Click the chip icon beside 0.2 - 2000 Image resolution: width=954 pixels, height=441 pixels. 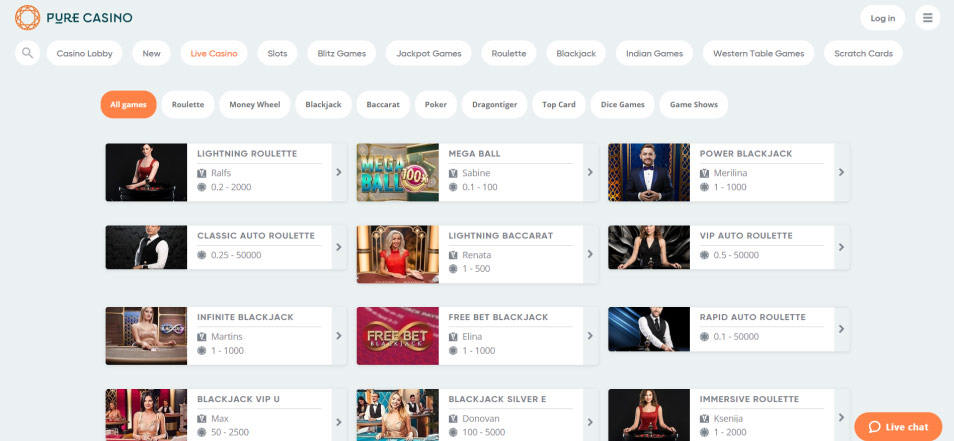pos(202,187)
